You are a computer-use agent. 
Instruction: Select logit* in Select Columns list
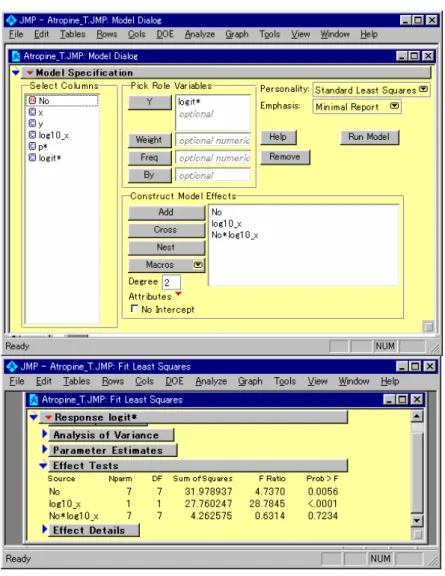pos(50,158)
